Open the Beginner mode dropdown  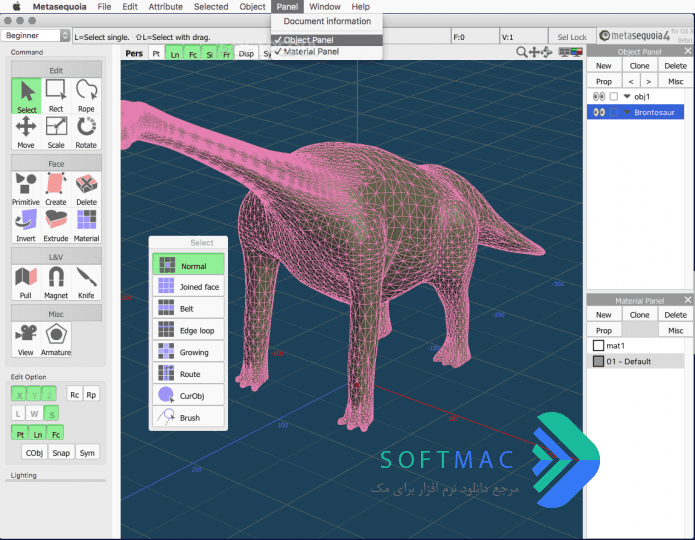(35, 35)
